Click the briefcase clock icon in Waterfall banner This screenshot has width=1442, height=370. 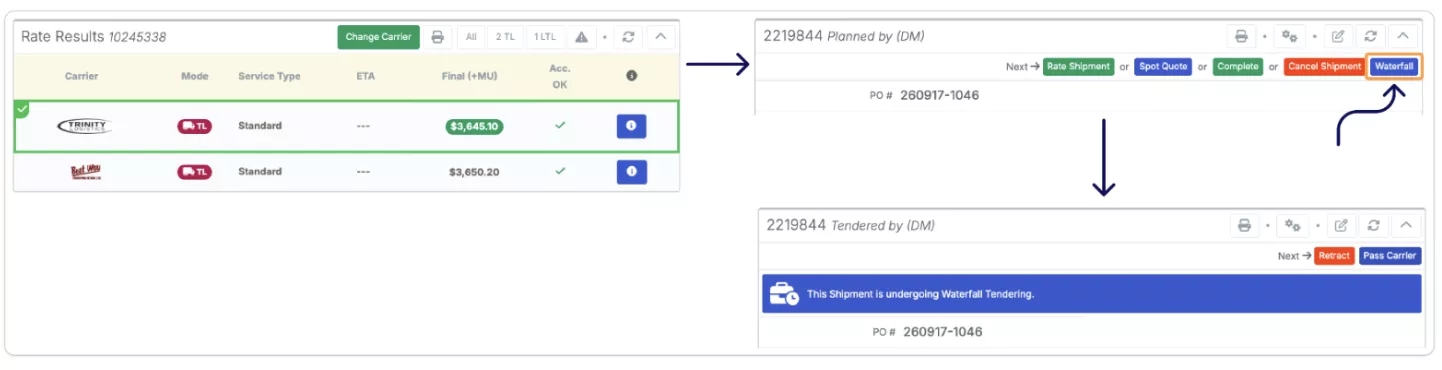[x=784, y=294]
